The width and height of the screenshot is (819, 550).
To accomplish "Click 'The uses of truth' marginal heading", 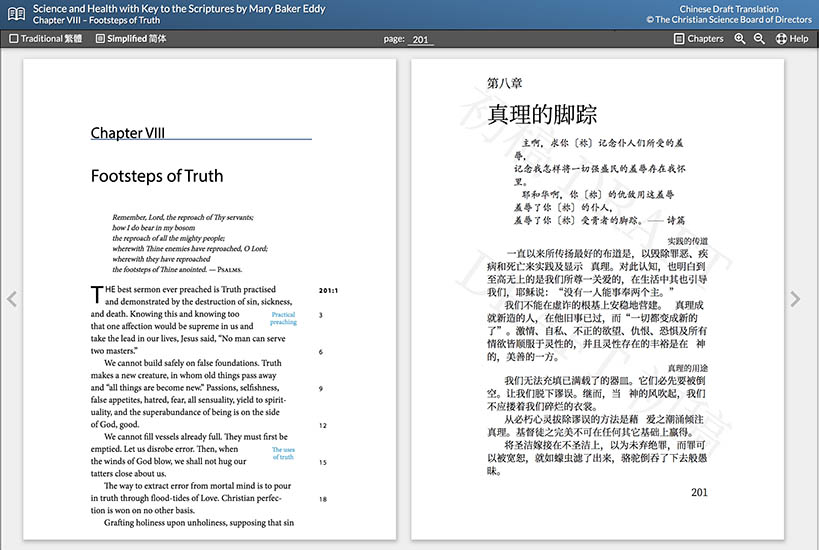I will [283, 453].
